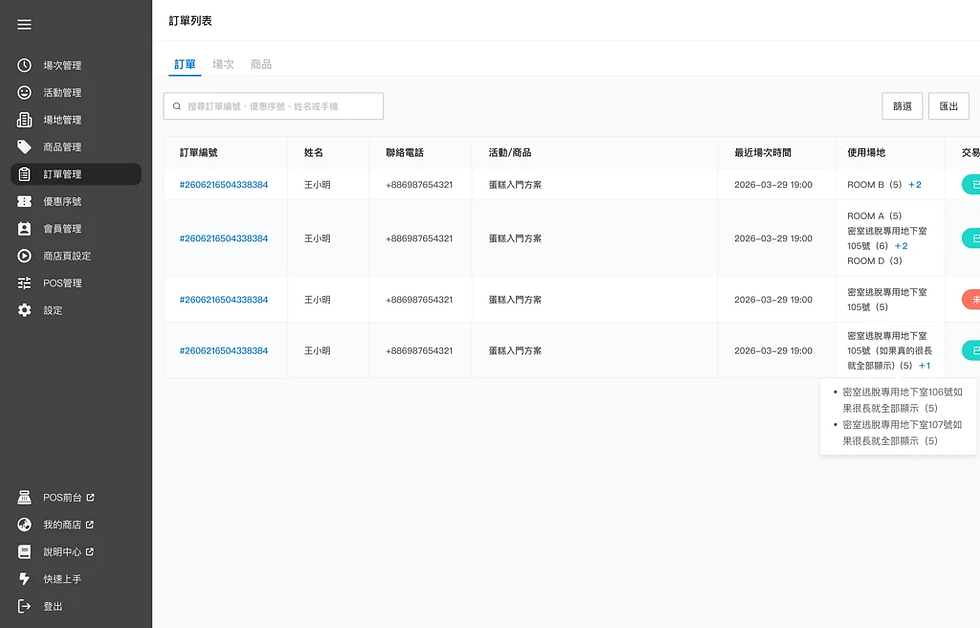Click the external link icon beside 說明中心
The height and width of the screenshot is (628, 980).
click(x=90, y=552)
